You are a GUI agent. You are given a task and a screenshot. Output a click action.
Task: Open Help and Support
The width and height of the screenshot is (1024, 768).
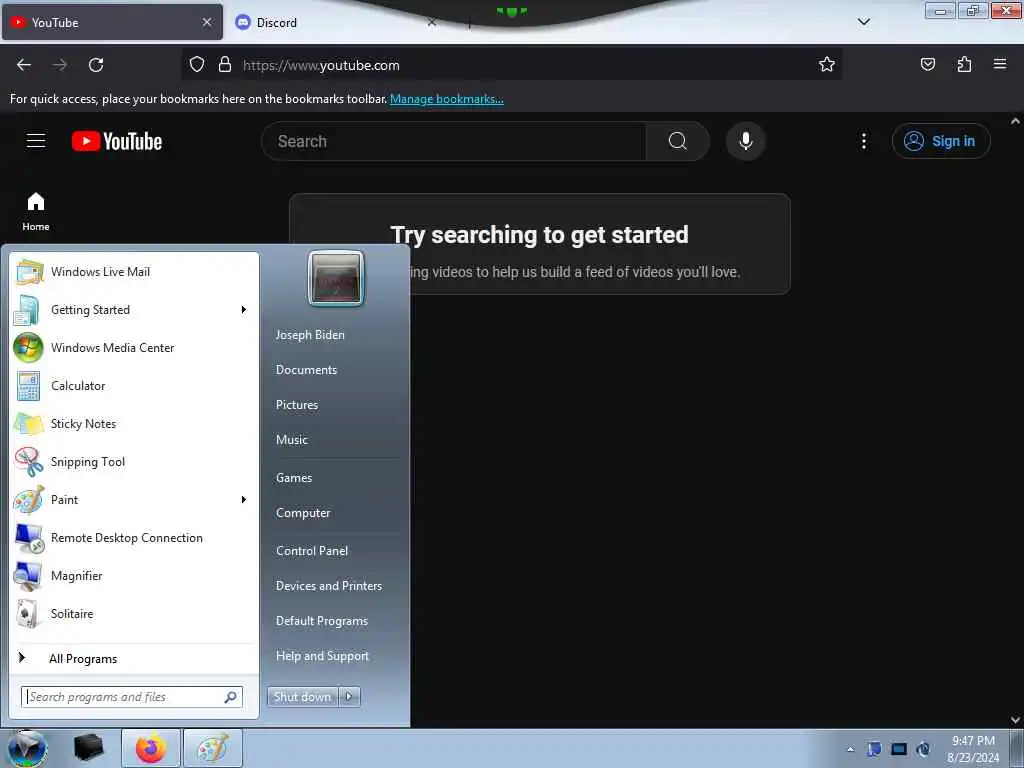point(322,656)
